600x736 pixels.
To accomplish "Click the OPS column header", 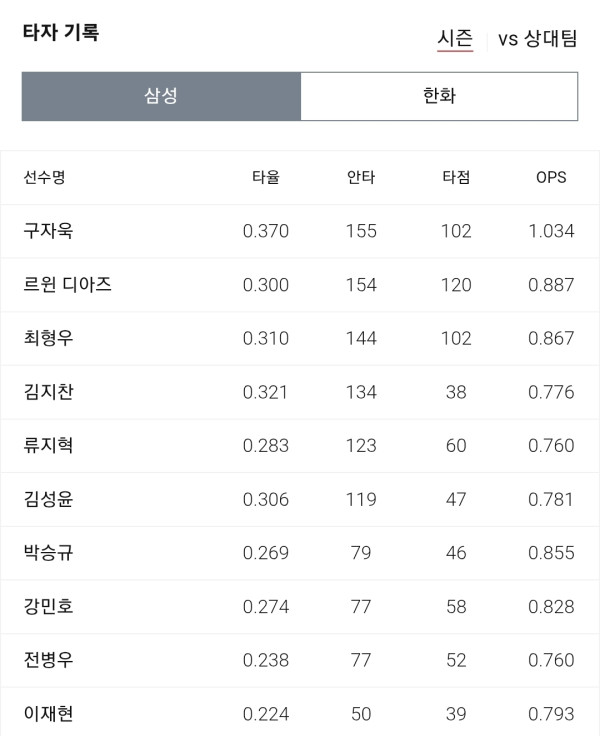I will [551, 177].
